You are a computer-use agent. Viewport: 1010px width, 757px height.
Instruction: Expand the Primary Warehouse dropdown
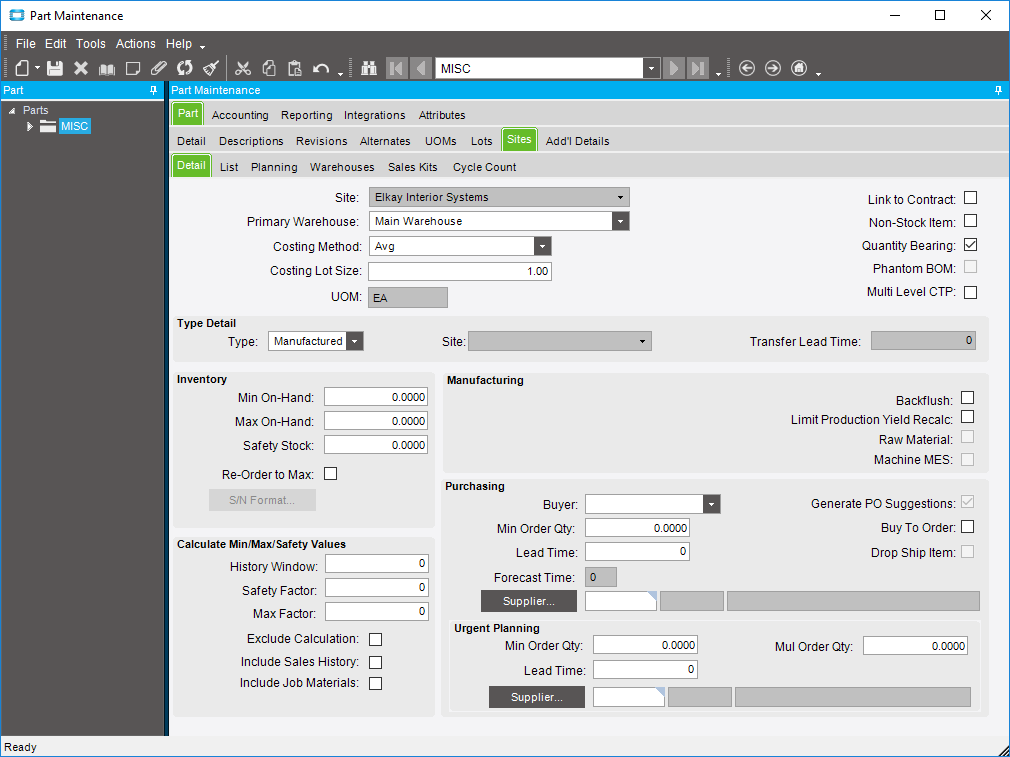tap(622, 221)
